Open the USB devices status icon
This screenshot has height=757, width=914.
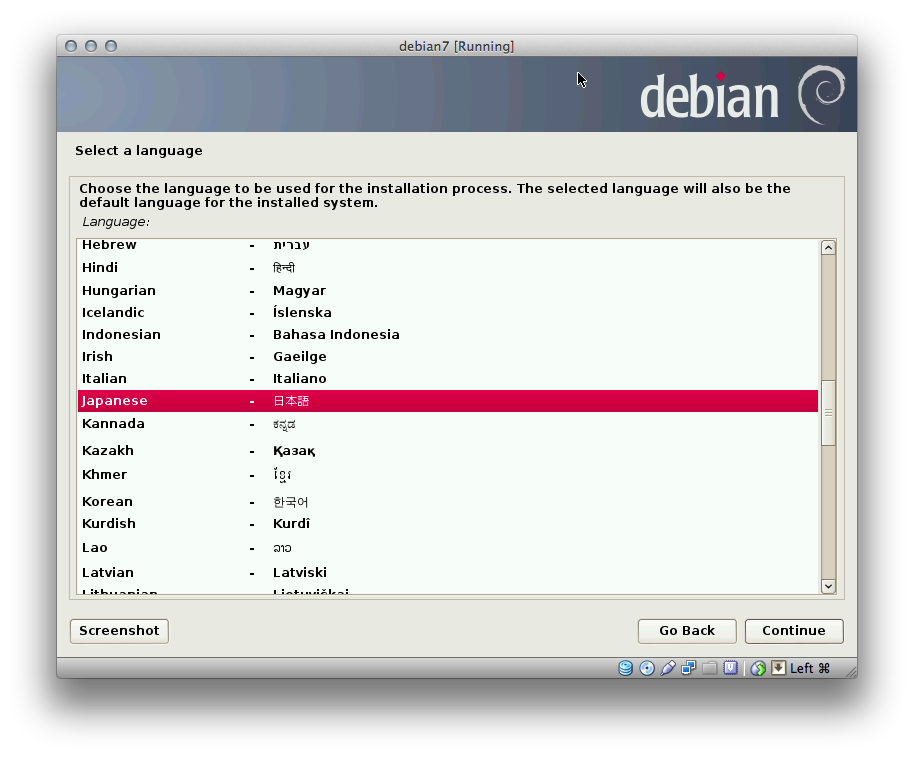(x=668, y=668)
